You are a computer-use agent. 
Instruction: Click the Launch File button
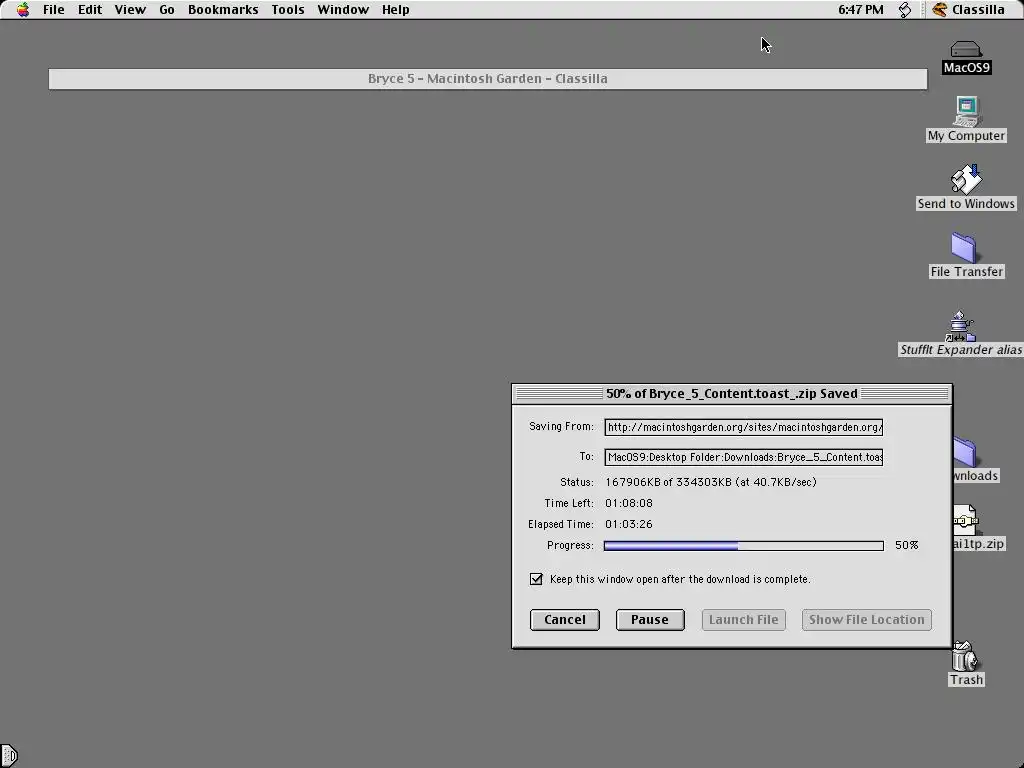point(743,620)
